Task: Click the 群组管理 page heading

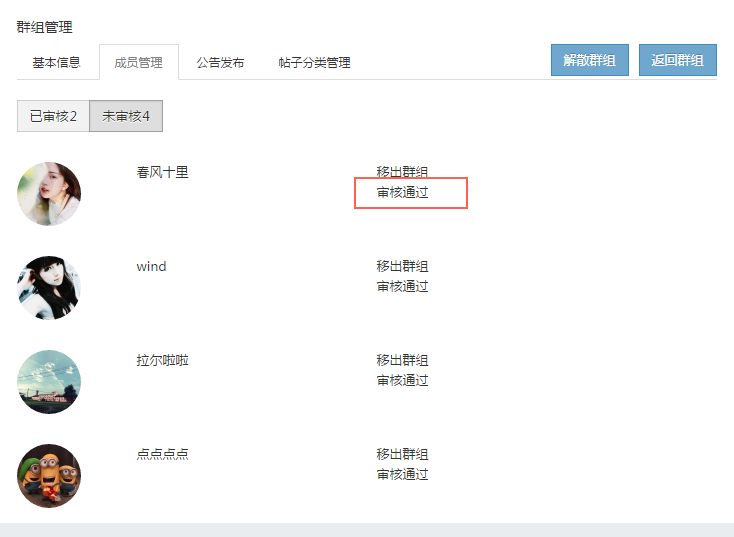Action: pos(44,27)
